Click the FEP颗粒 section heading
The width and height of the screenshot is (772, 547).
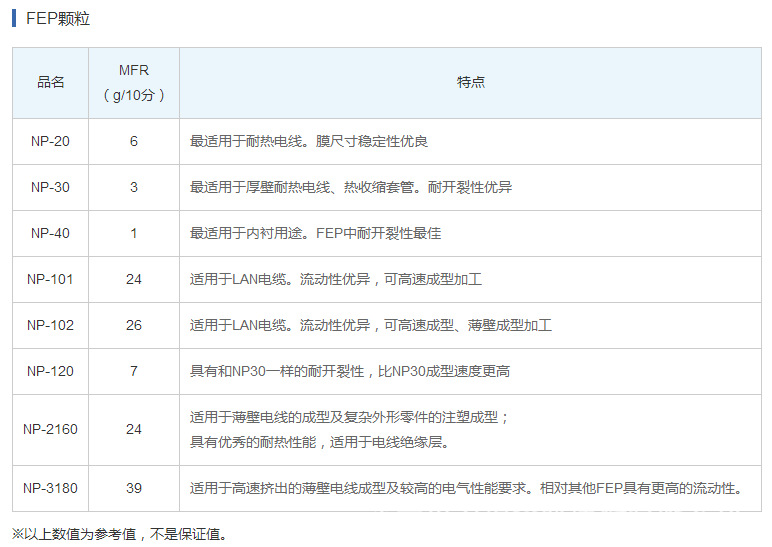(58, 19)
